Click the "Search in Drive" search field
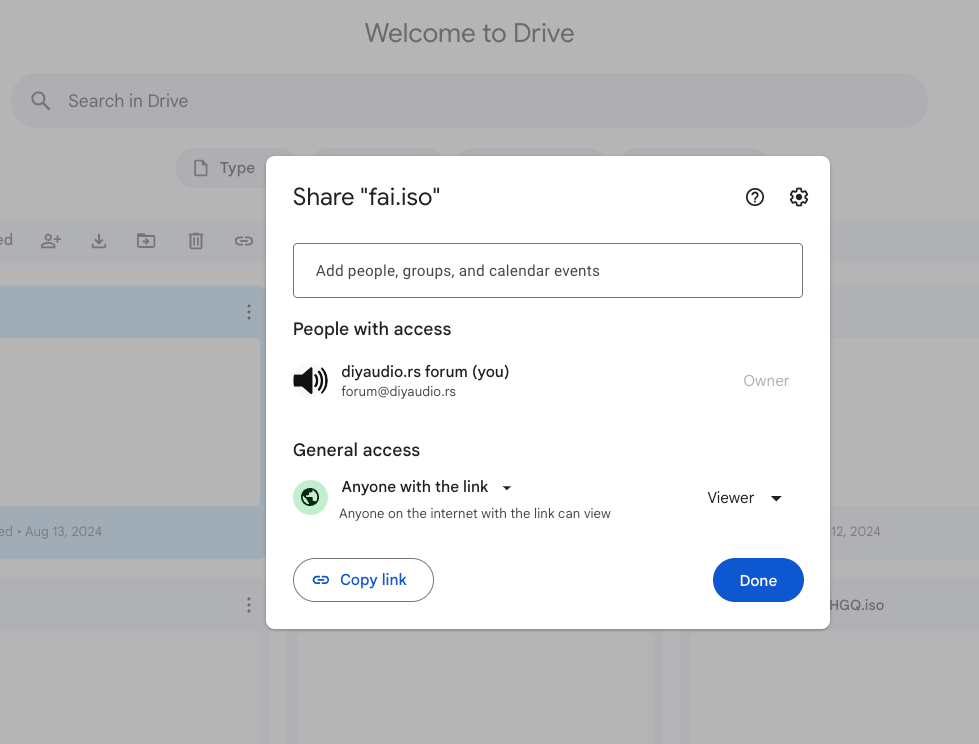The image size is (979, 744). click(x=470, y=101)
